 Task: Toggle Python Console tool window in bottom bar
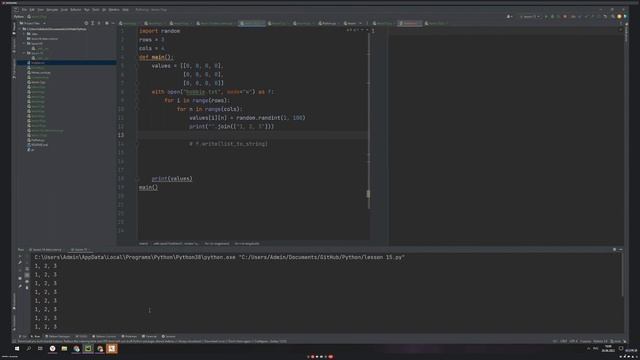click(104, 336)
